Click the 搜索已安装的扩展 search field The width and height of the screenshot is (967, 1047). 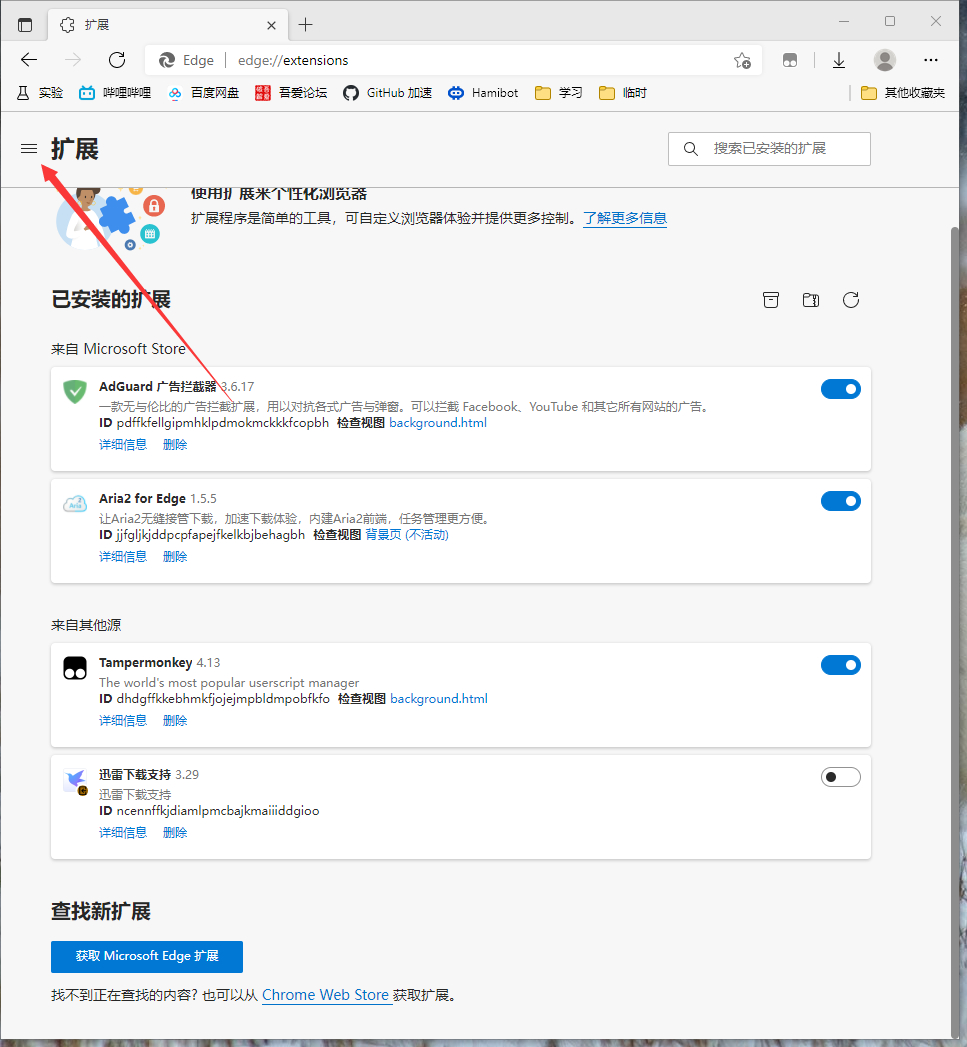769,149
